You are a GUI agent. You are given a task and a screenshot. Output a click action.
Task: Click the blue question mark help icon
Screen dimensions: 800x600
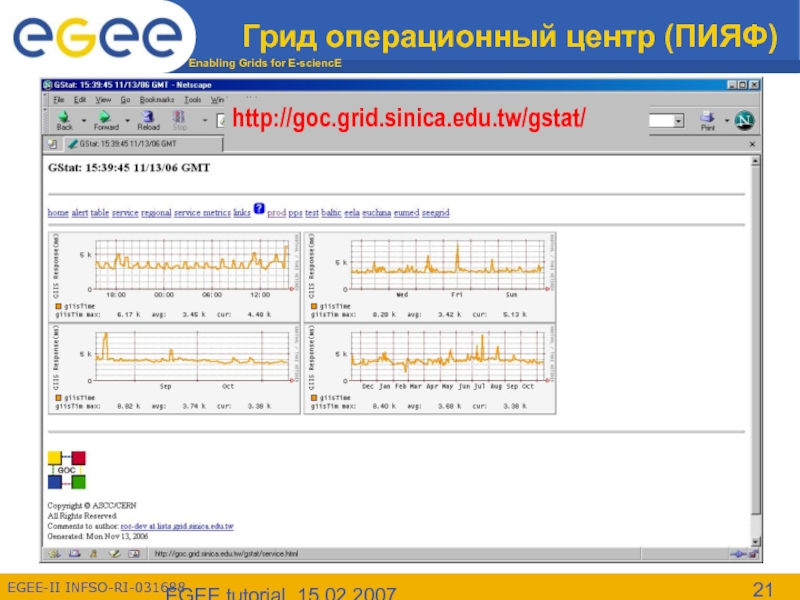pyautogui.click(x=259, y=208)
